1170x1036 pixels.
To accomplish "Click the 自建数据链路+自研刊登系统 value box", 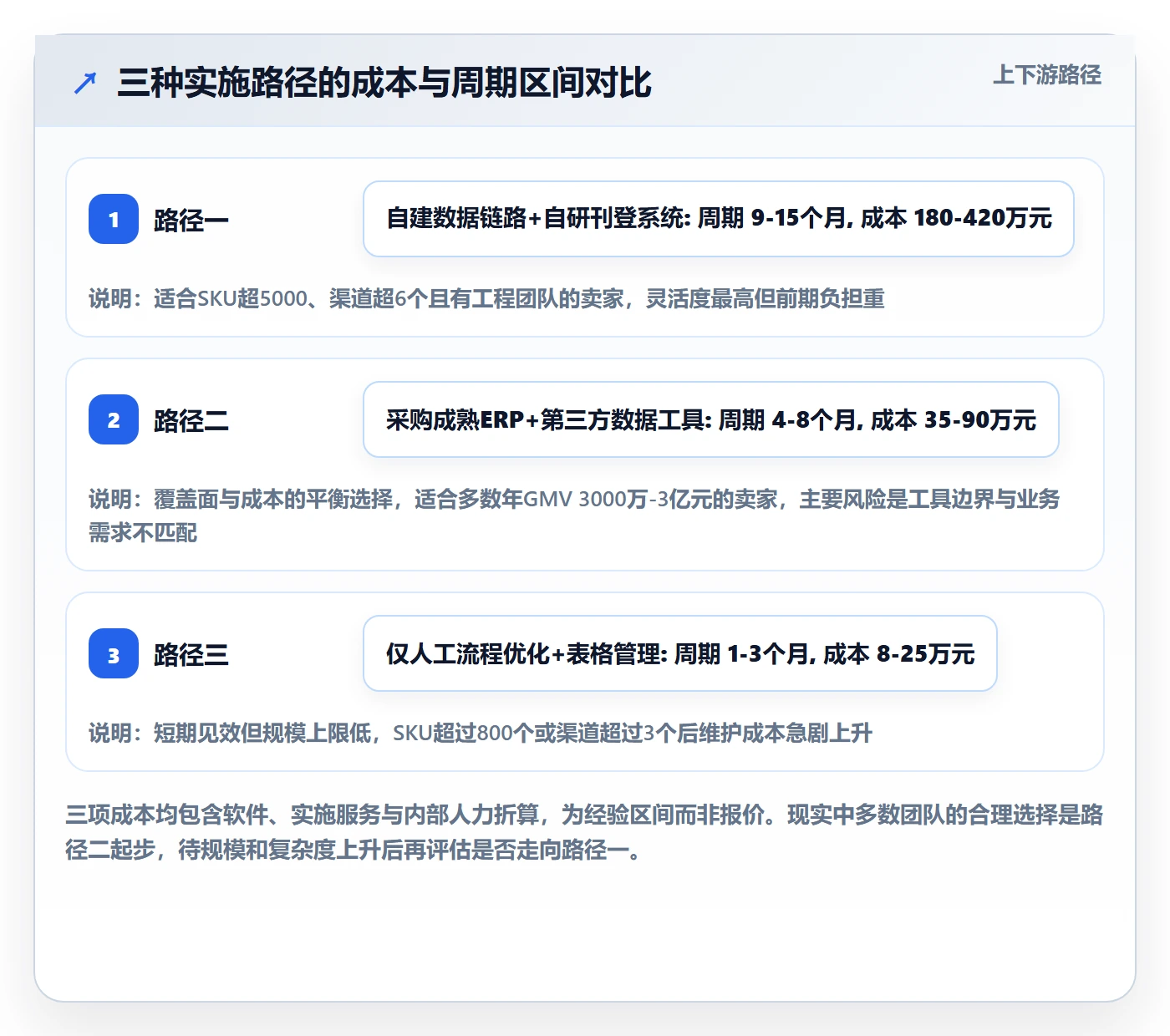I will pos(719,219).
